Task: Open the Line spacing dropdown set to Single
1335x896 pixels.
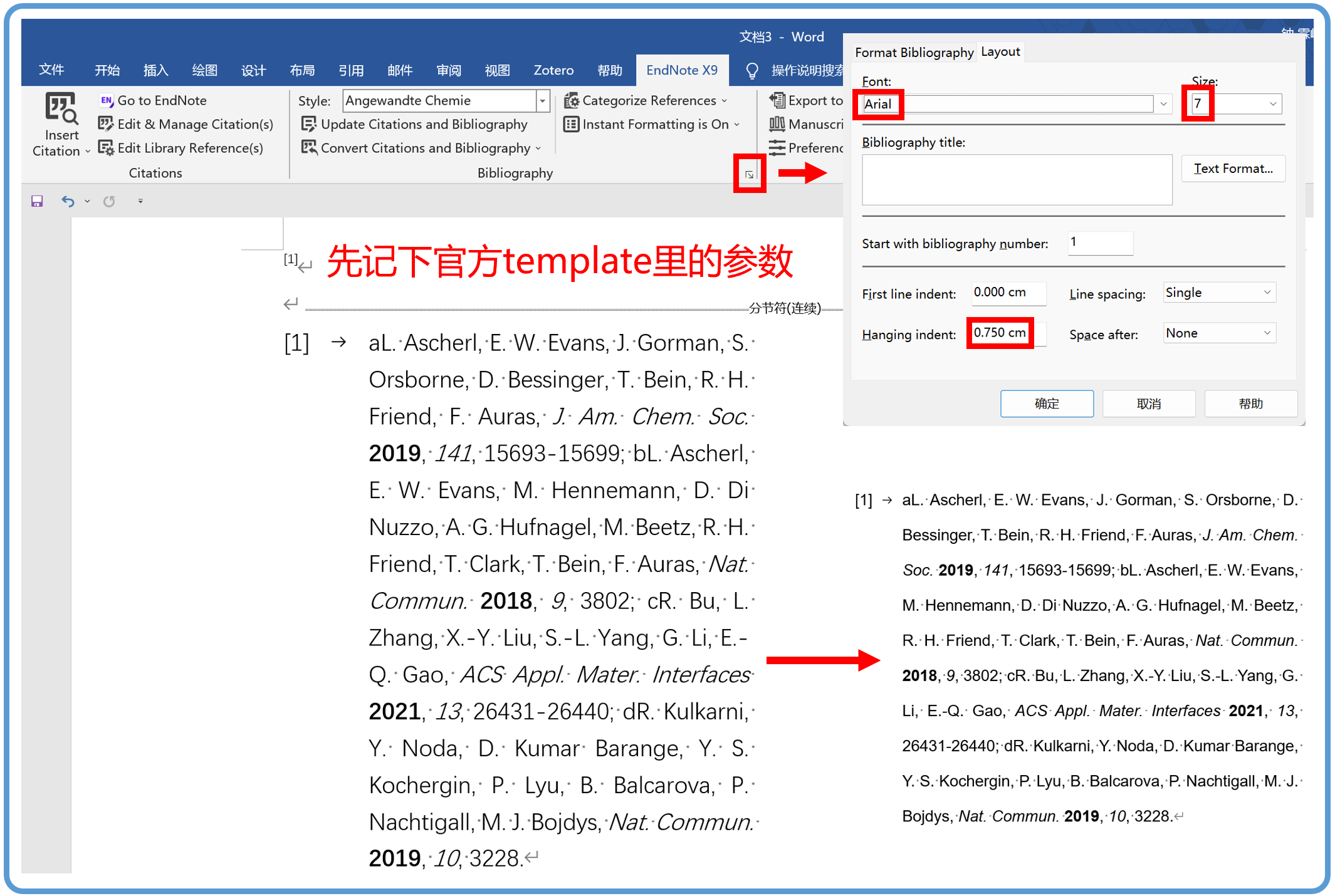Action: 1218,292
